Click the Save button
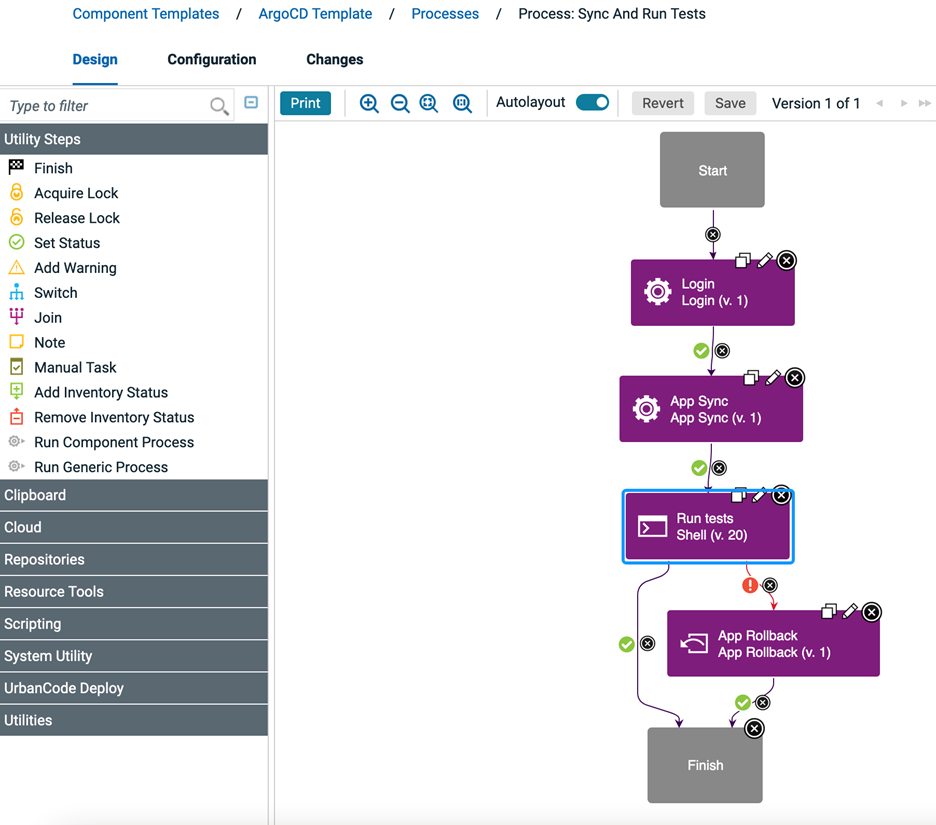The height and width of the screenshot is (825, 936). [x=730, y=103]
